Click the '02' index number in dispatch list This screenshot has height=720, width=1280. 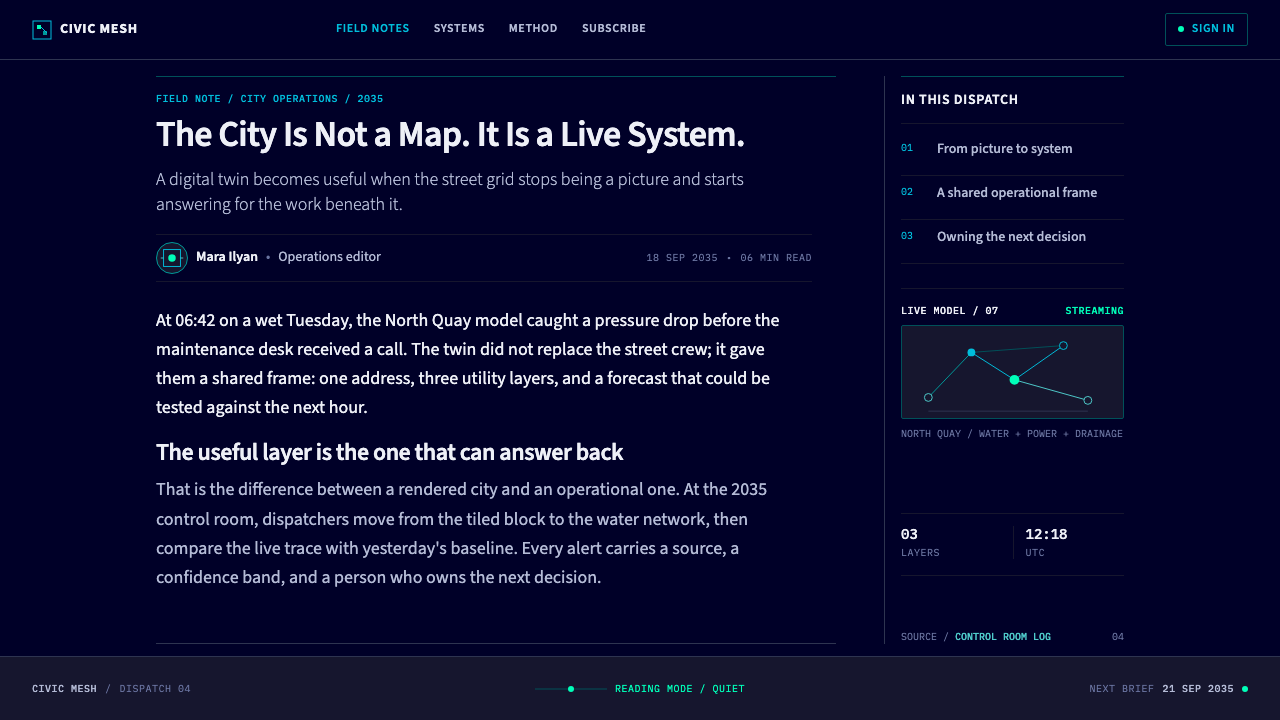[x=907, y=192]
